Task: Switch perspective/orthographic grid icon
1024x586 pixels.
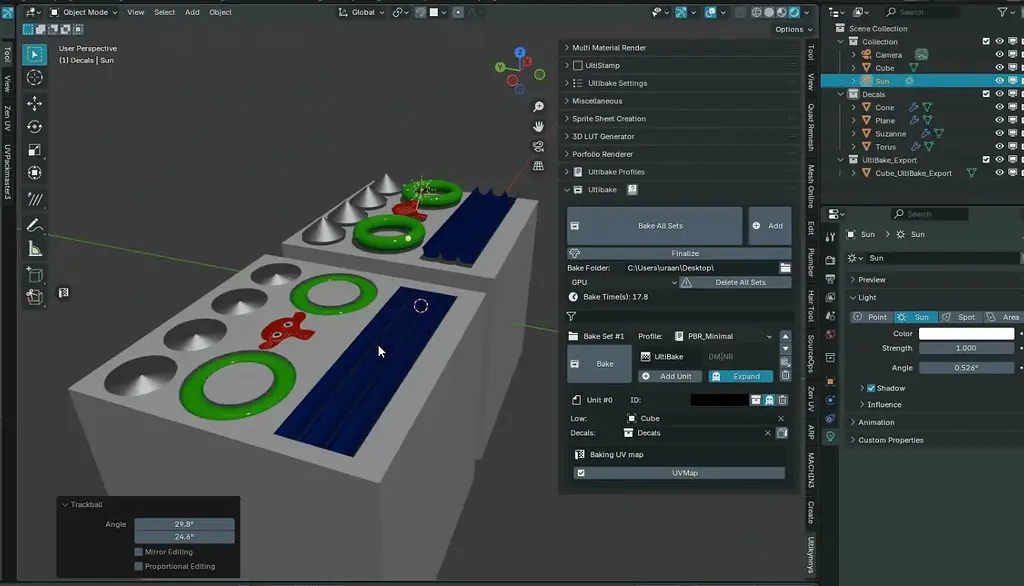Action: (538, 166)
